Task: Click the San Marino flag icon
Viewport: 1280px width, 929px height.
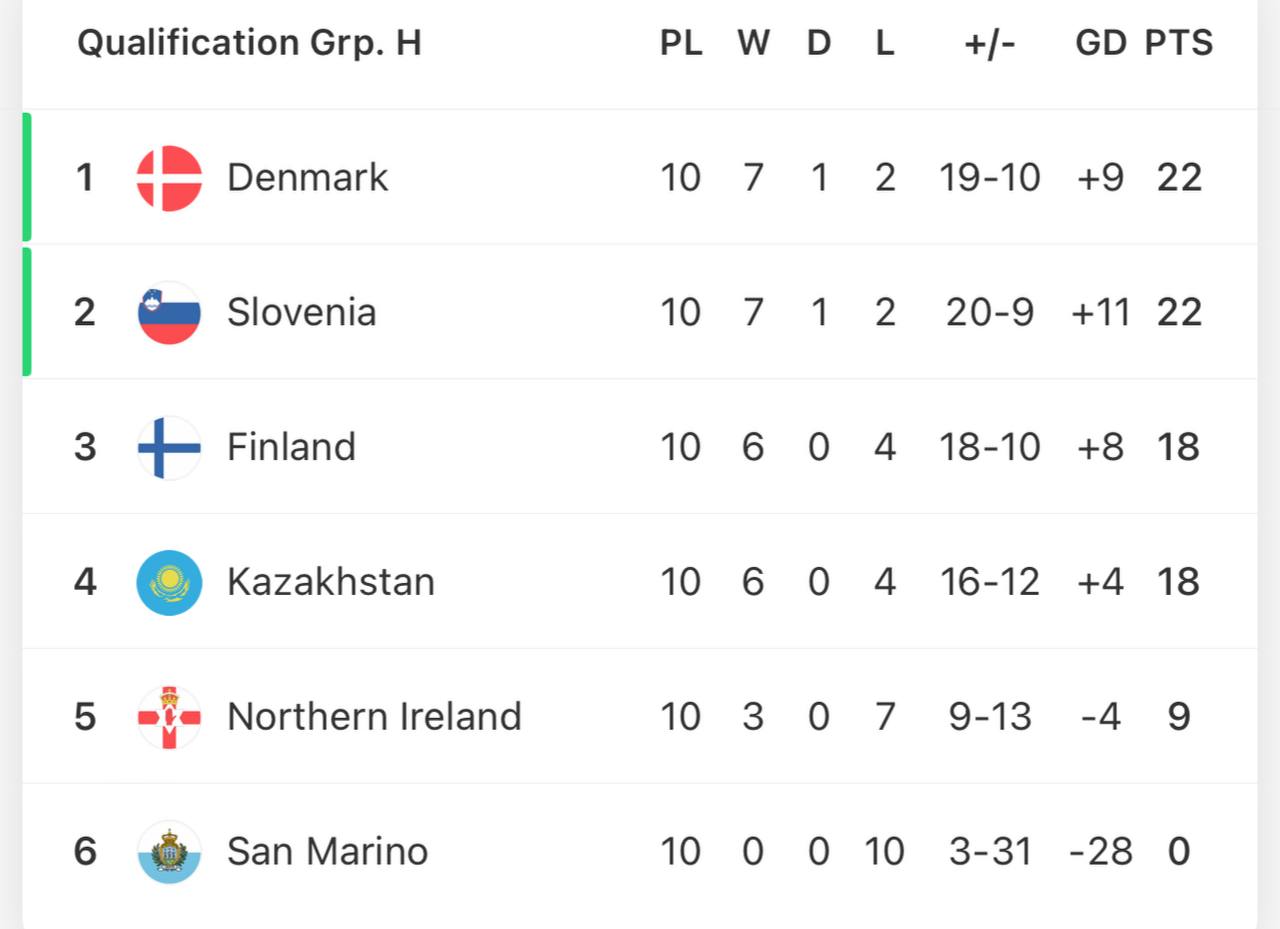Action: tap(169, 852)
